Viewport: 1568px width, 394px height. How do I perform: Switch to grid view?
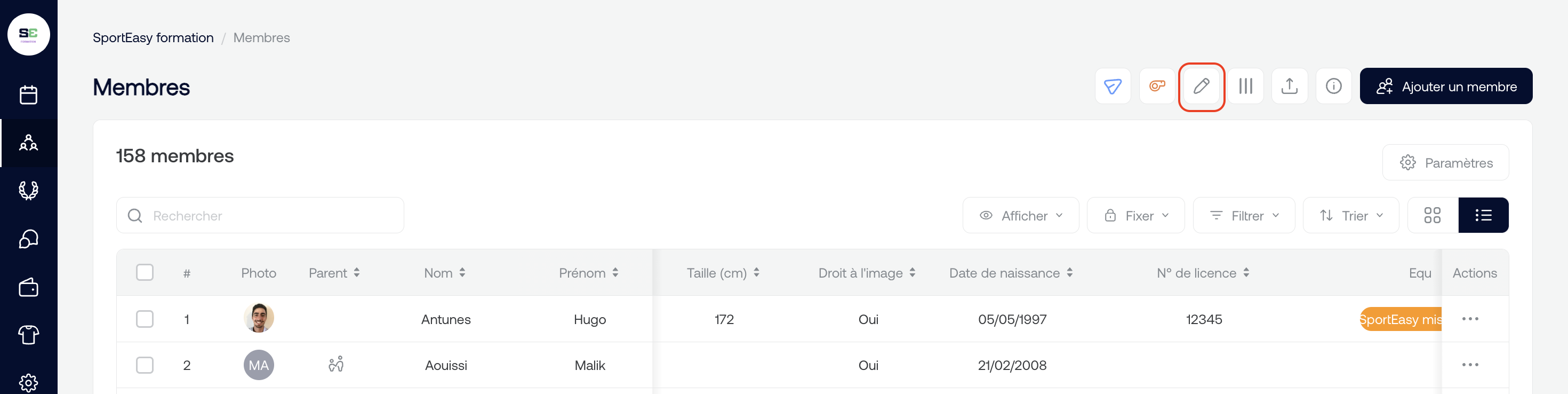pos(1432,216)
